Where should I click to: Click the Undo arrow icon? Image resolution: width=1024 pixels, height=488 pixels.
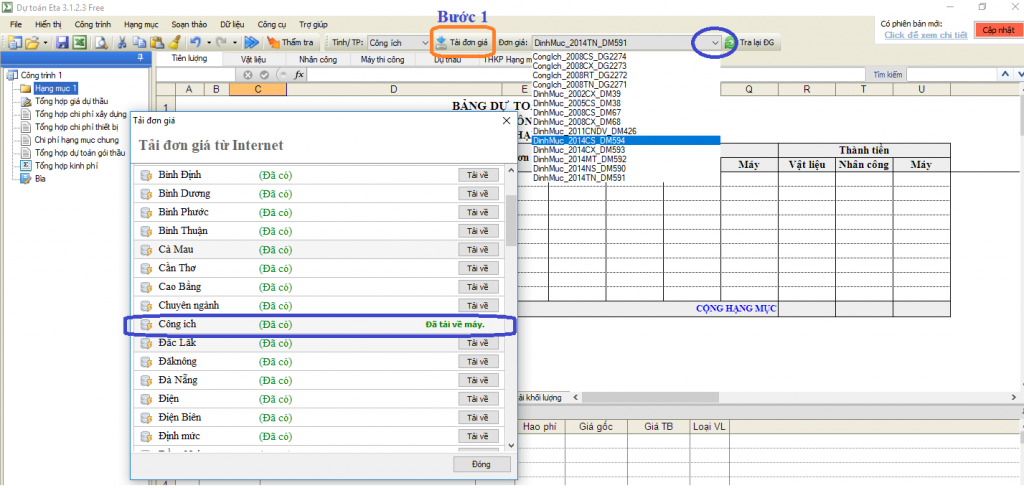(x=194, y=43)
